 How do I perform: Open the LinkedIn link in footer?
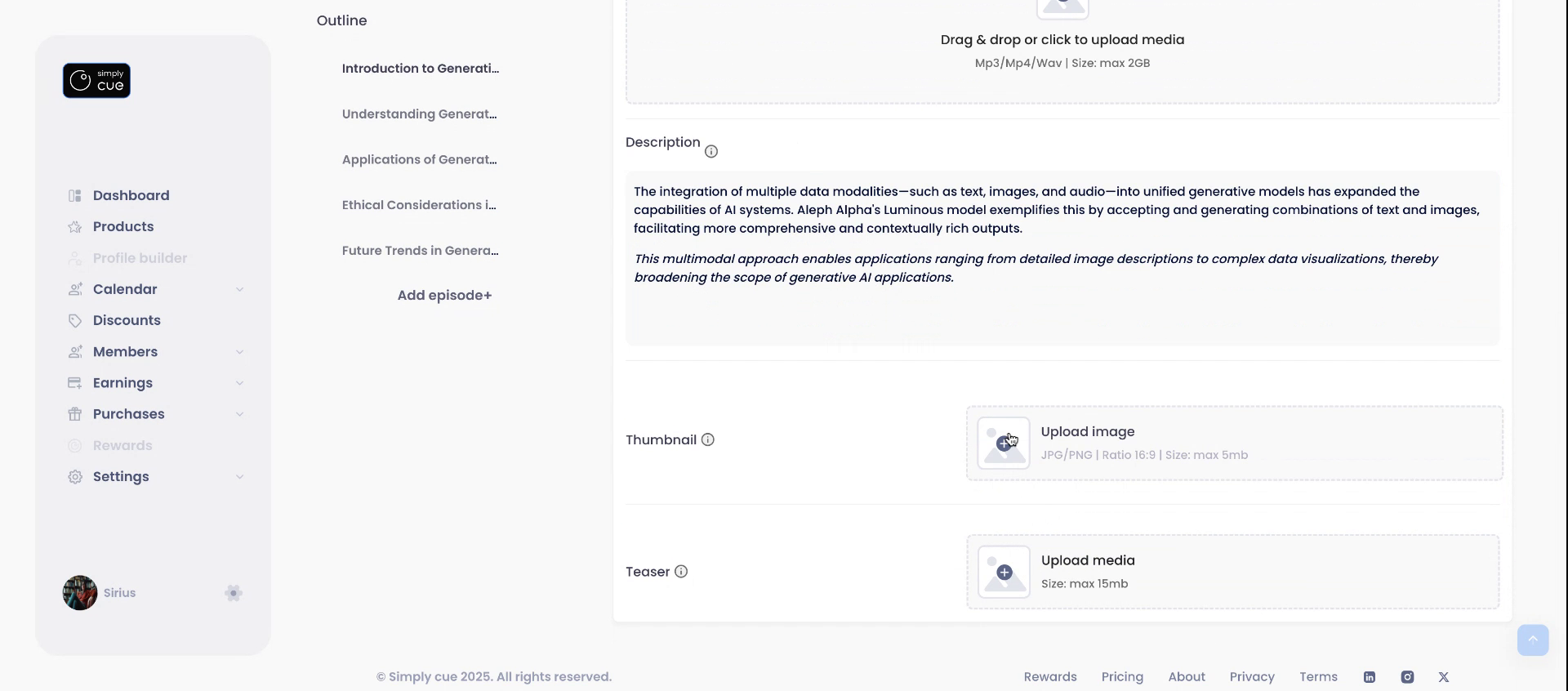(1370, 677)
